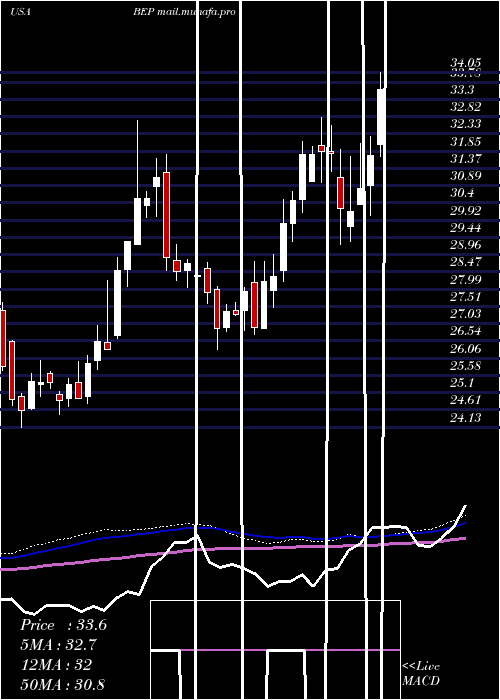The image size is (500, 700).
Task: Click the 28.47 price axis label
Action: click(465, 262)
